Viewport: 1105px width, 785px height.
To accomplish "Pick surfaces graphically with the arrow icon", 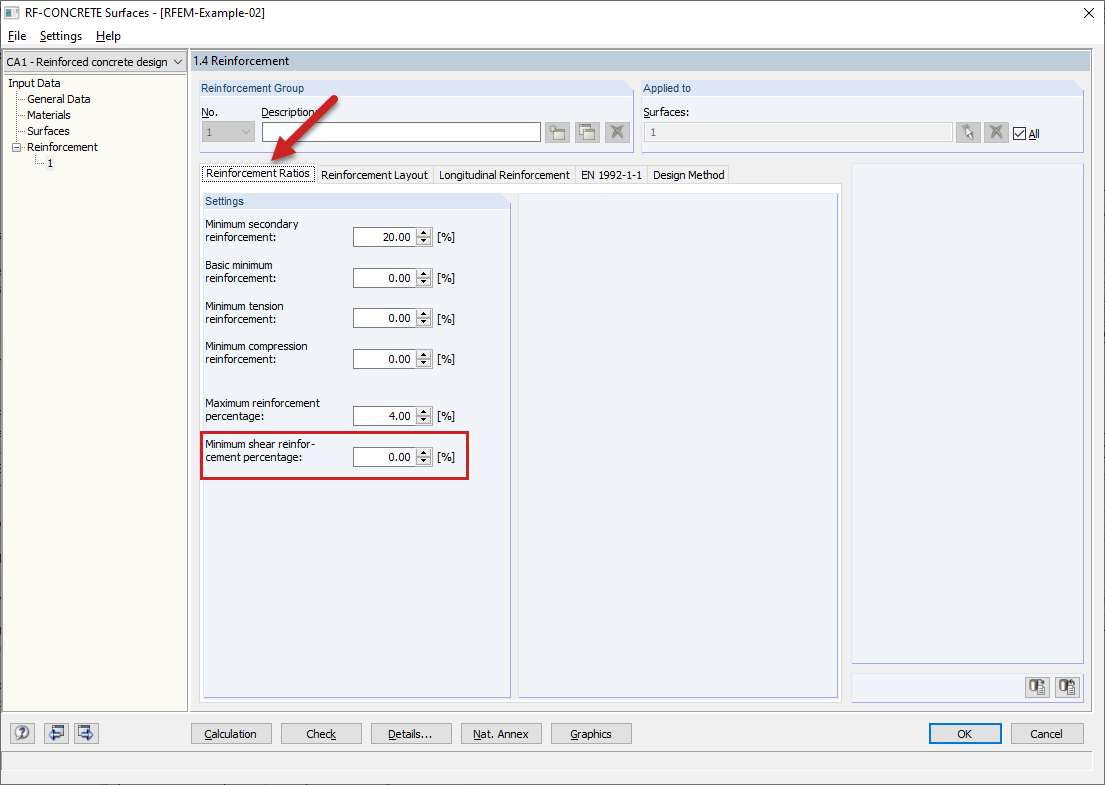I will pyautogui.click(x=968, y=132).
